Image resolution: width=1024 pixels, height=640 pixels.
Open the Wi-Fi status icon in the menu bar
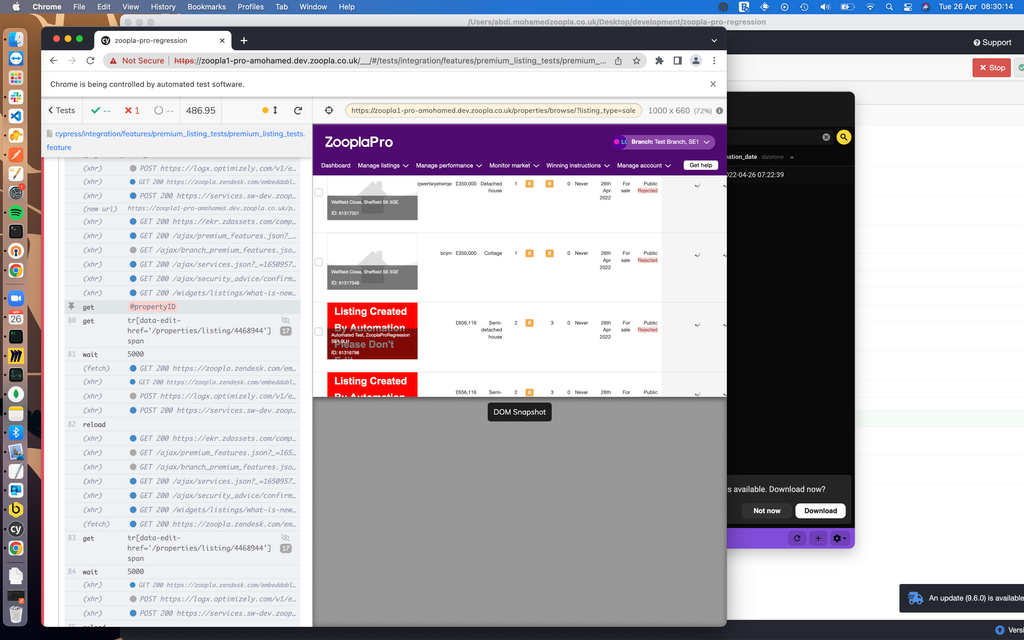[x=869, y=7]
